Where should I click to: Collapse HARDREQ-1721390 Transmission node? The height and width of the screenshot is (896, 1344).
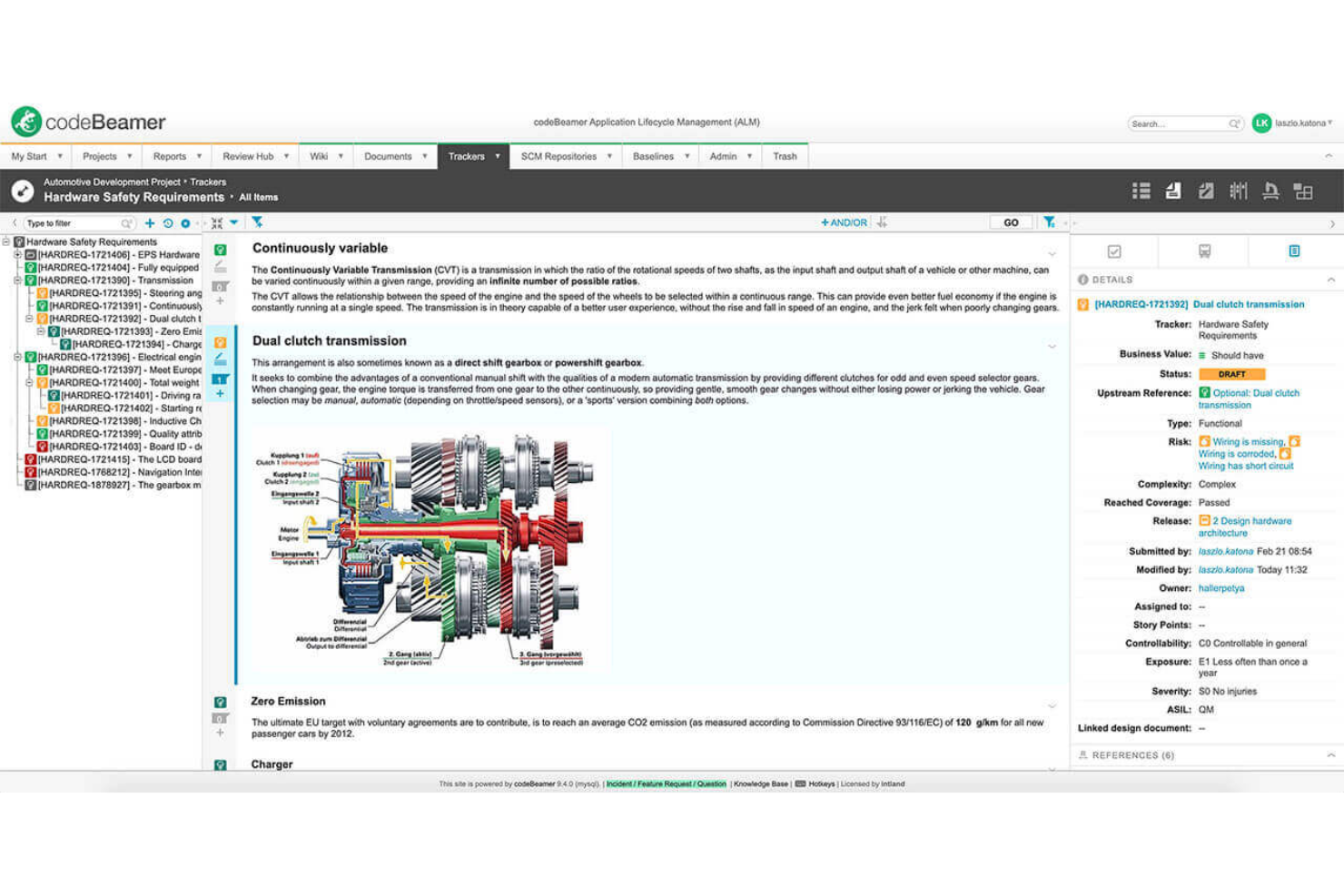(x=17, y=281)
